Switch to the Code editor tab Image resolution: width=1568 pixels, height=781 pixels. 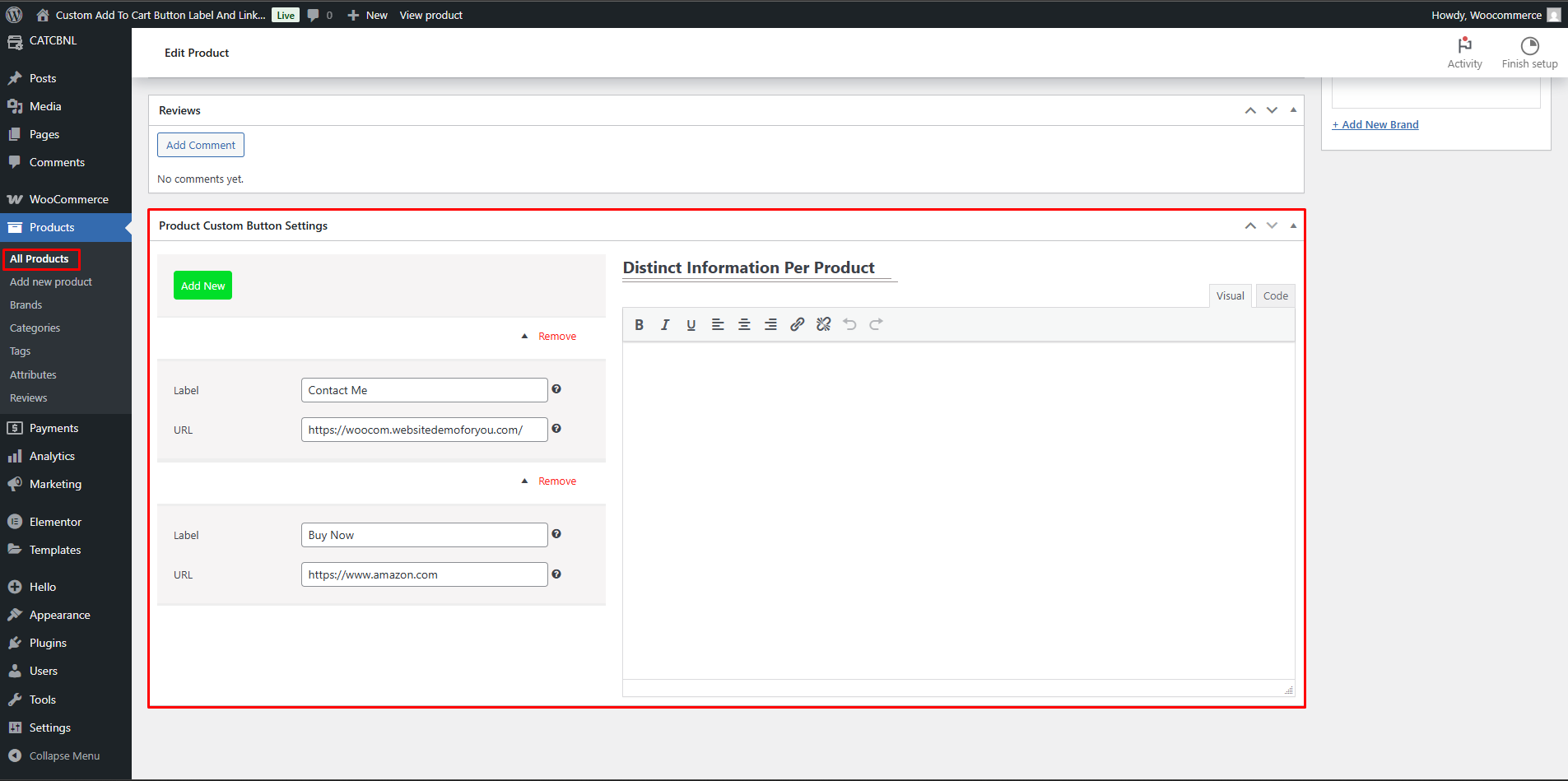point(1275,296)
